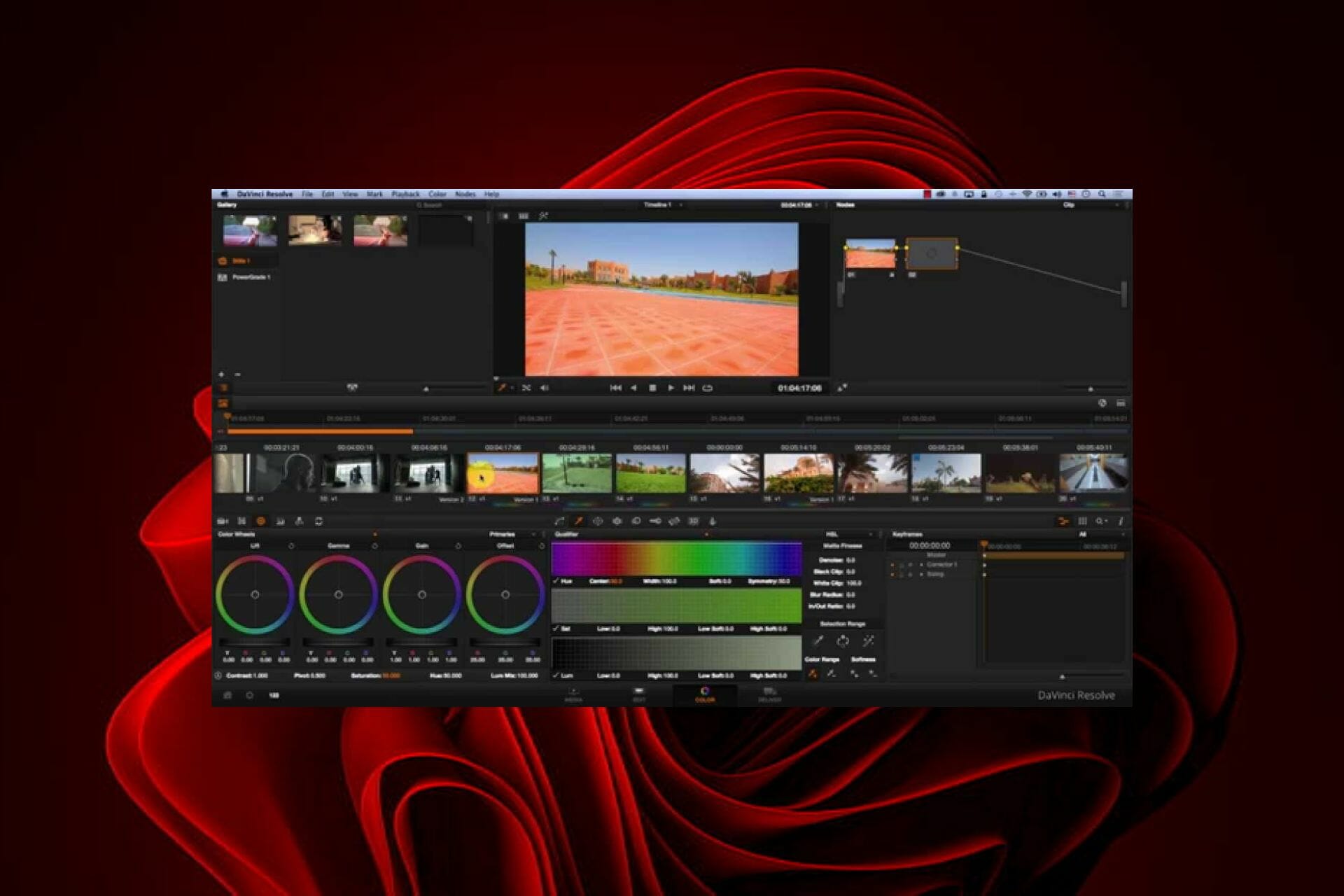The image size is (1344, 896).
Task: Play the clip forward in viewer
Action: pyautogui.click(x=671, y=388)
